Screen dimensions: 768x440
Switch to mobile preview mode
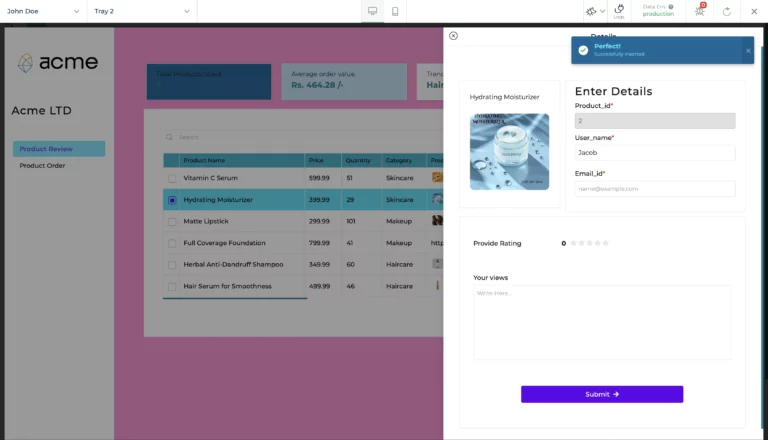click(395, 11)
